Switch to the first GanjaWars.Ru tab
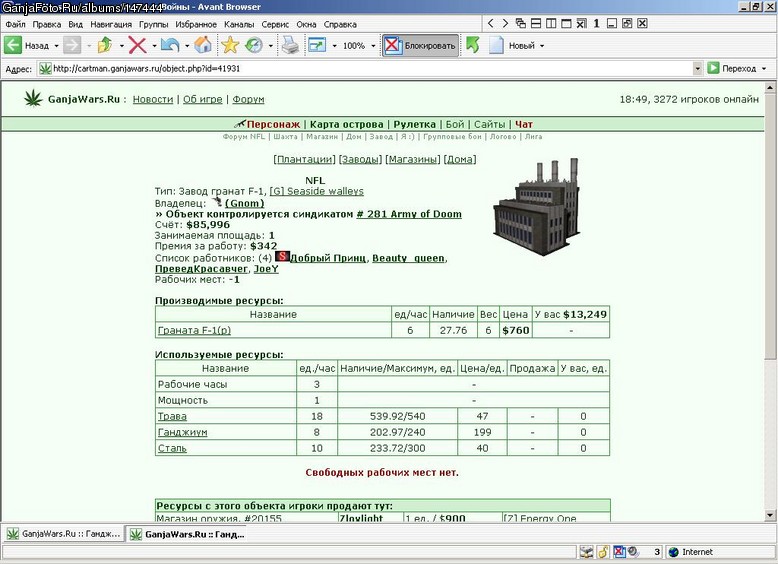 click(64, 534)
